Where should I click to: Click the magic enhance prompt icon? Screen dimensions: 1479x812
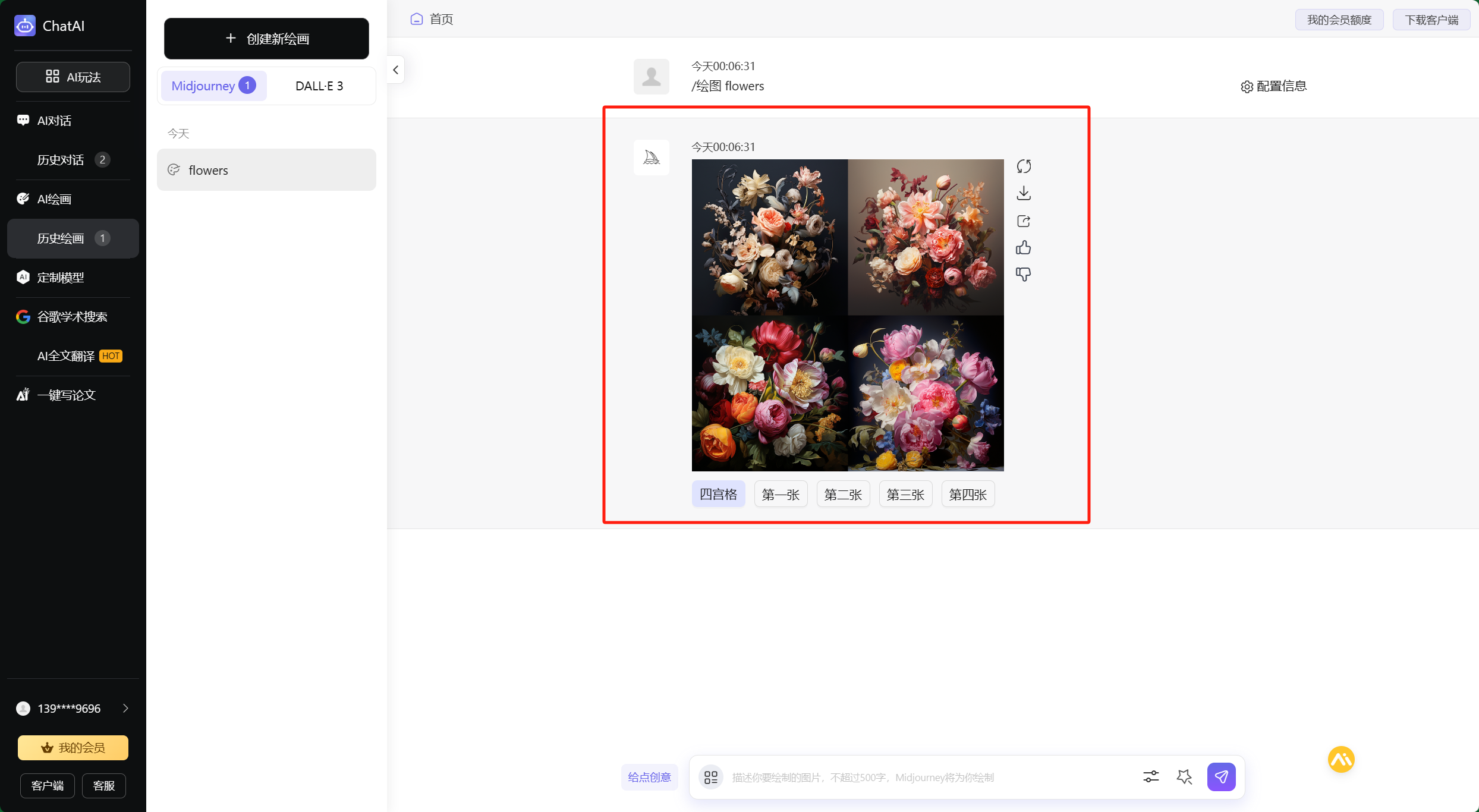(1184, 777)
